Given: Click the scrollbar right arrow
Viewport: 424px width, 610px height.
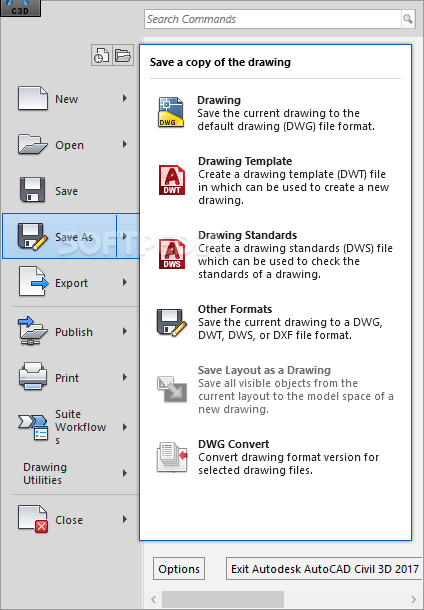Looking at the screenshot, I should pyautogui.click(x=413, y=599).
